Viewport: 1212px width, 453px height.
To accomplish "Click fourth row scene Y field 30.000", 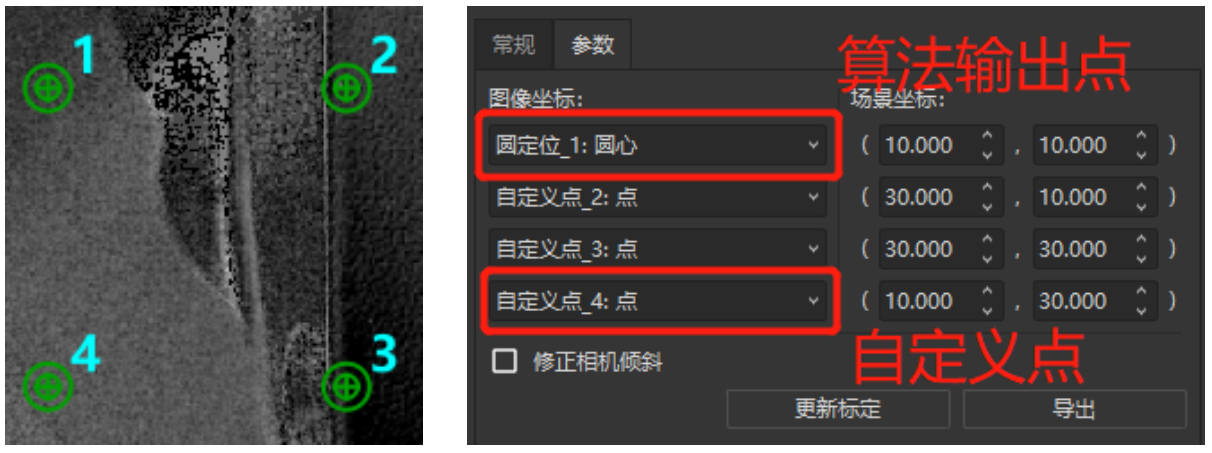I will 1083,301.
